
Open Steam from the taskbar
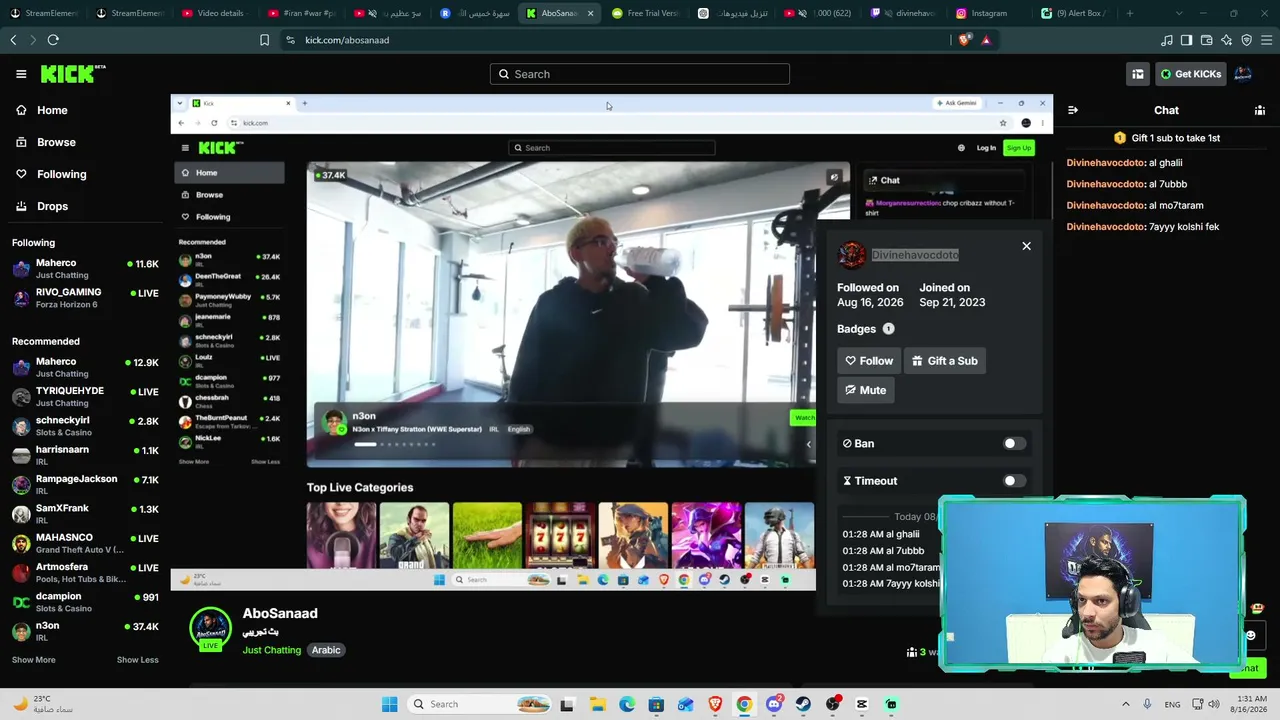(803, 704)
